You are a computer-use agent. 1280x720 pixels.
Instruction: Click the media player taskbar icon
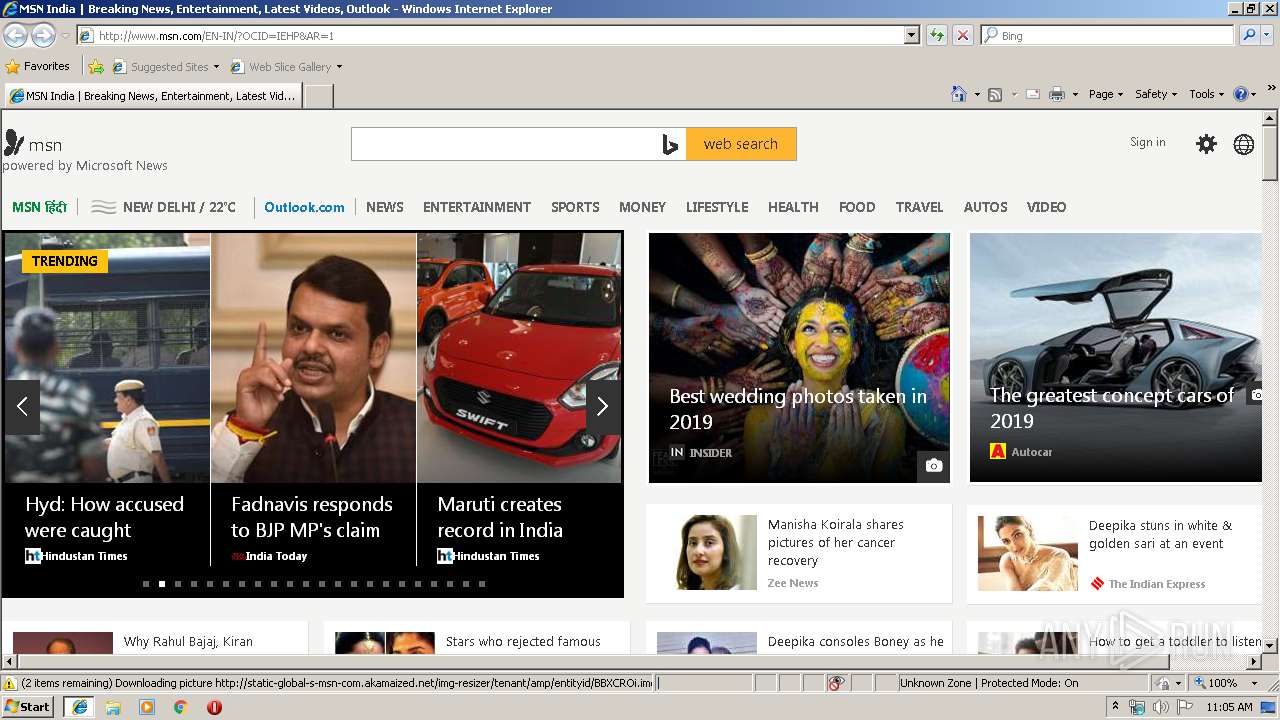(147, 707)
